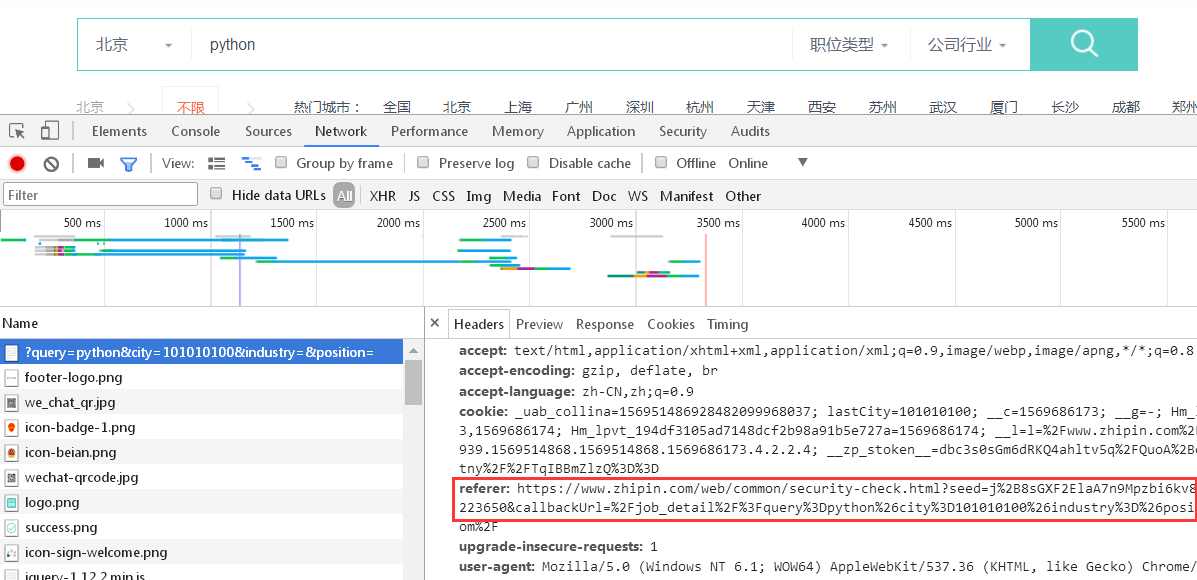Click the network Filter text box
The width and height of the screenshot is (1197, 580).
click(x=100, y=195)
